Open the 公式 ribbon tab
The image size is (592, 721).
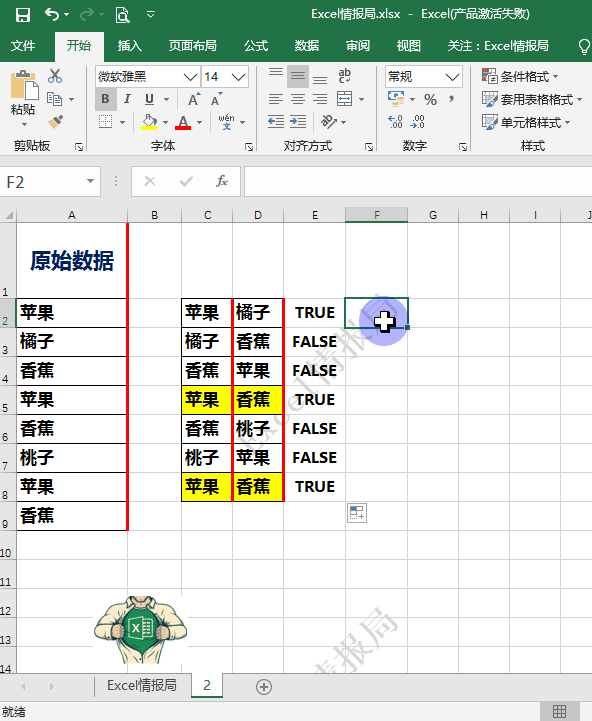point(256,46)
